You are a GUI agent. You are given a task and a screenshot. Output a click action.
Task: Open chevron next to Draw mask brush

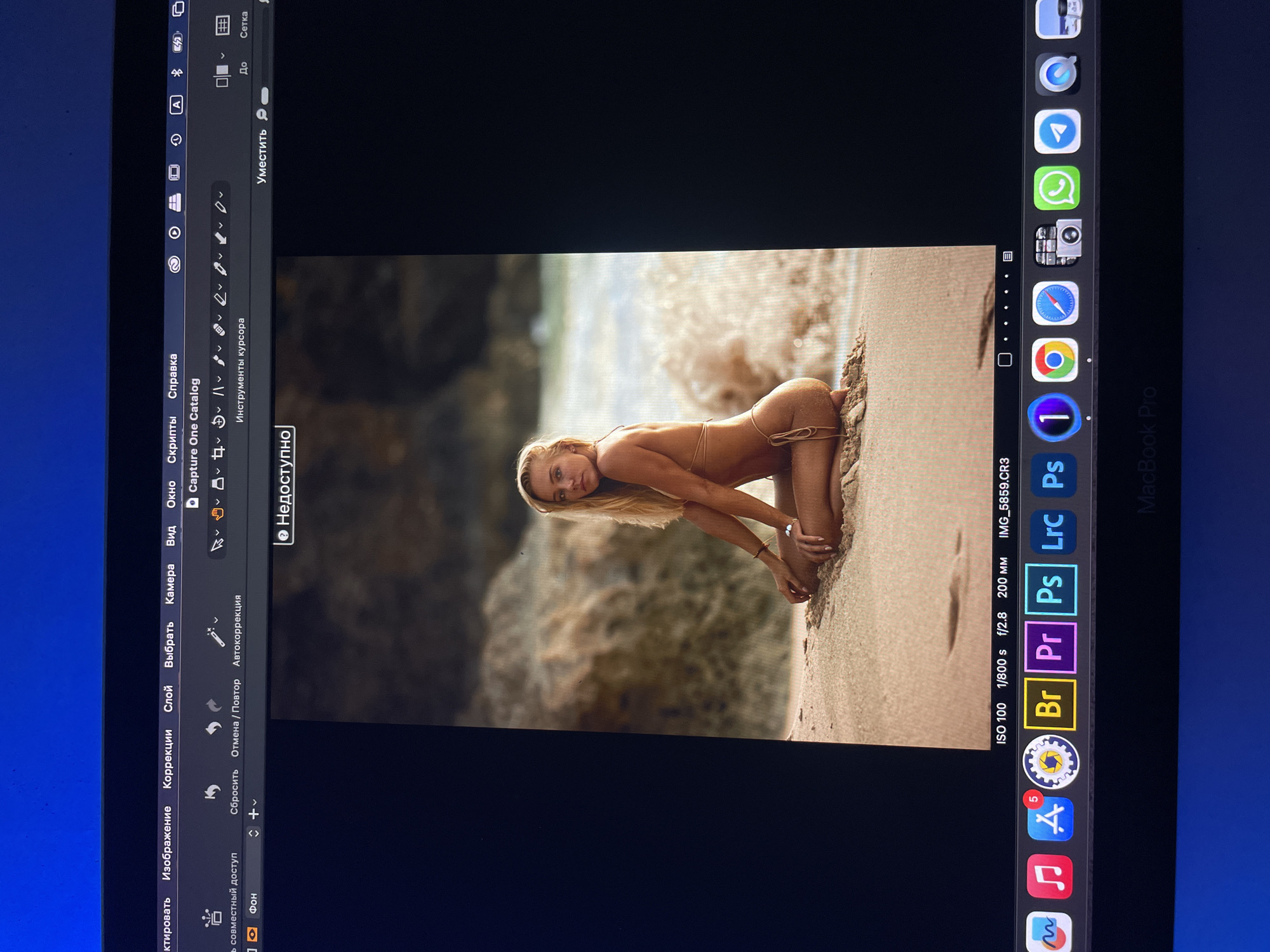click(220, 348)
